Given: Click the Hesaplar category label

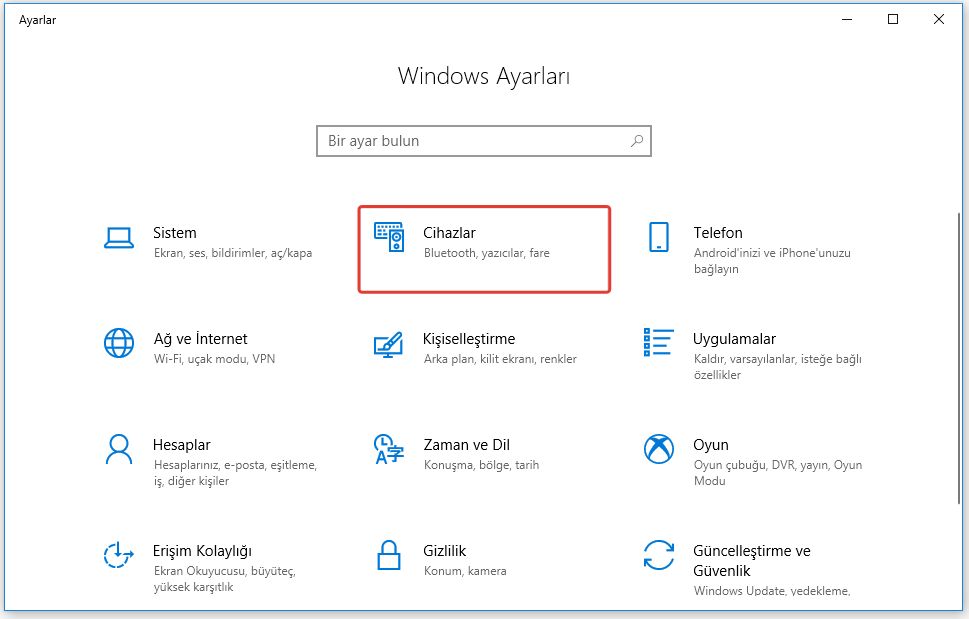Looking at the screenshot, I should [181, 445].
